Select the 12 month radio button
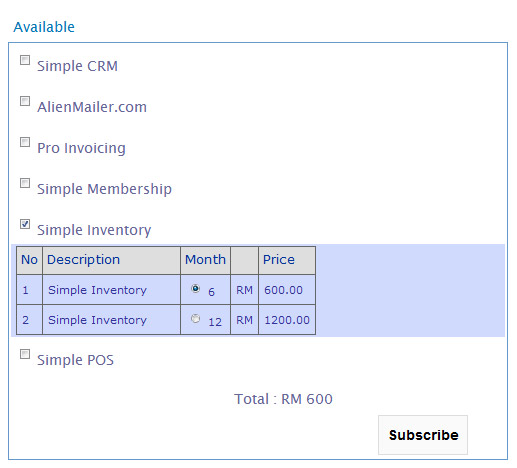 [x=195, y=319]
